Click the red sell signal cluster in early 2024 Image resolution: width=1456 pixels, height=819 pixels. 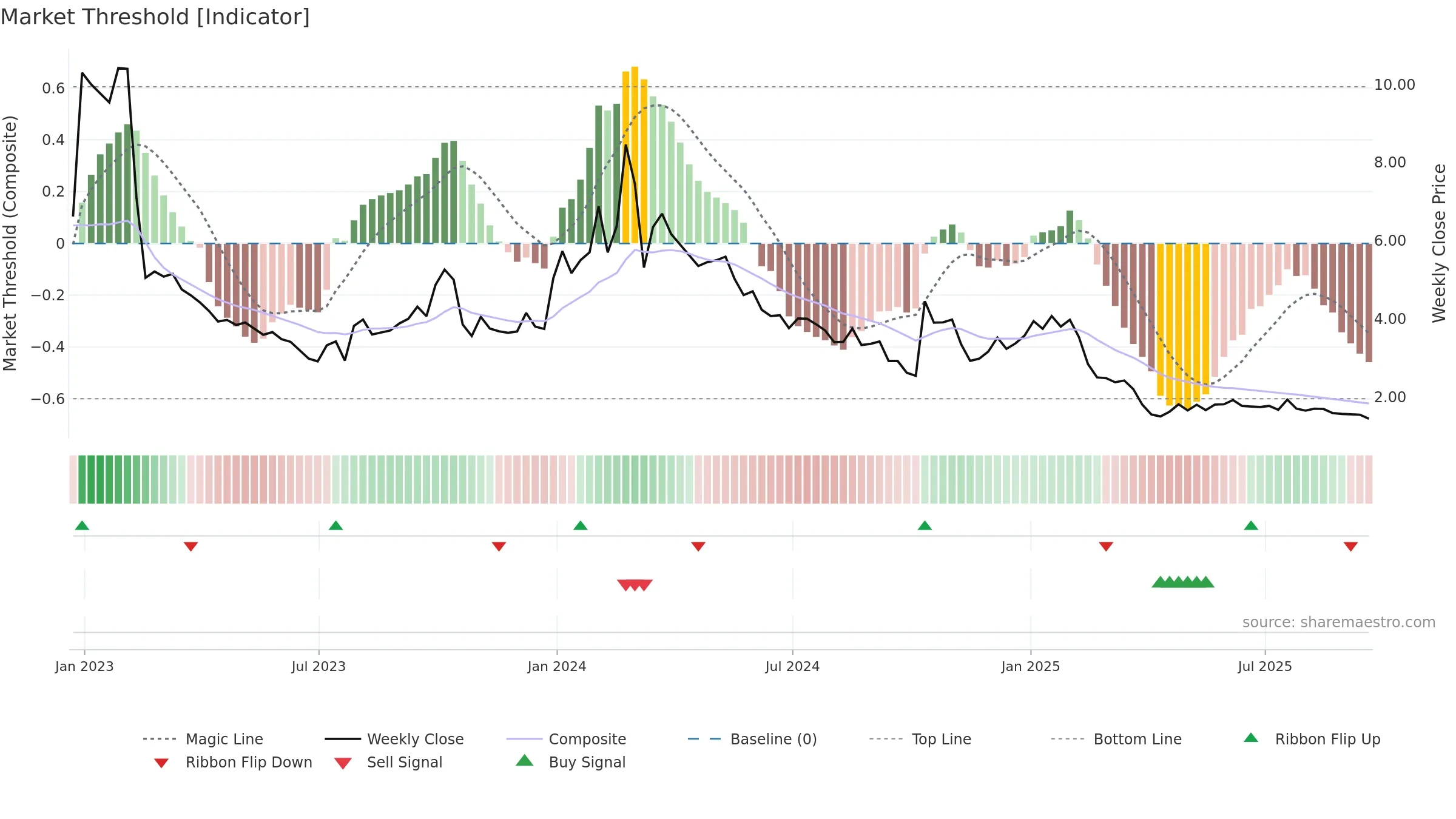(x=635, y=585)
